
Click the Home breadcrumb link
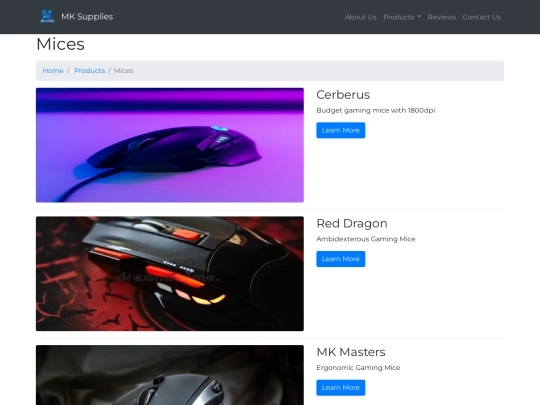[x=53, y=71]
